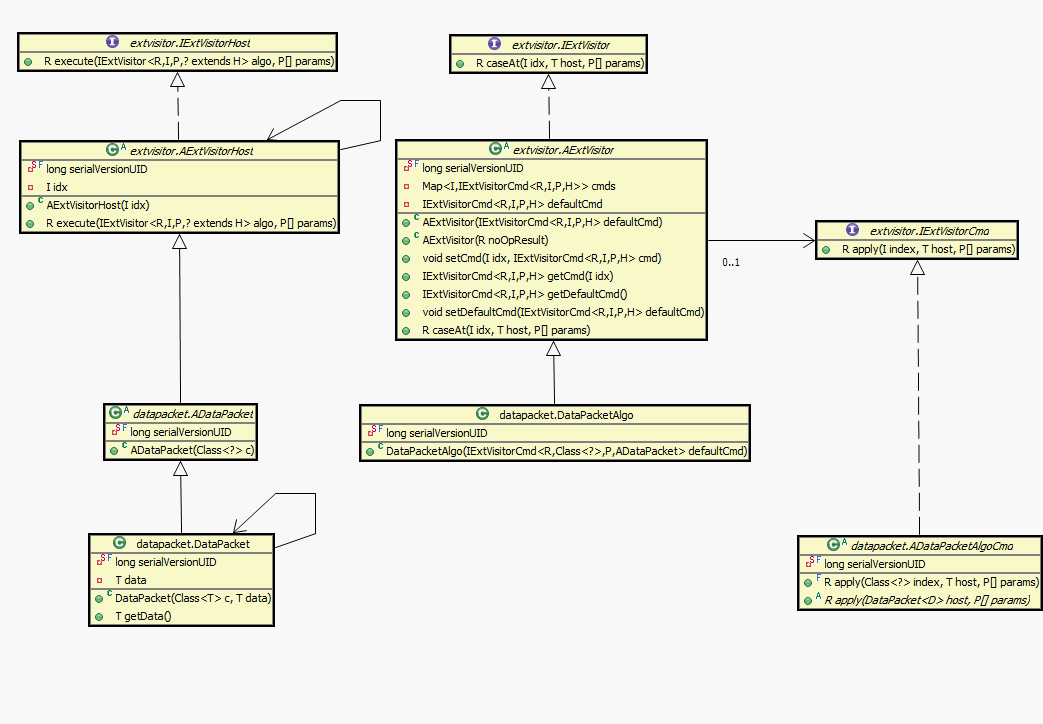Screen dimensions: 1043x724
Task: Select the 'I idx' field in AExtVisitorHost
Action: pos(56,187)
